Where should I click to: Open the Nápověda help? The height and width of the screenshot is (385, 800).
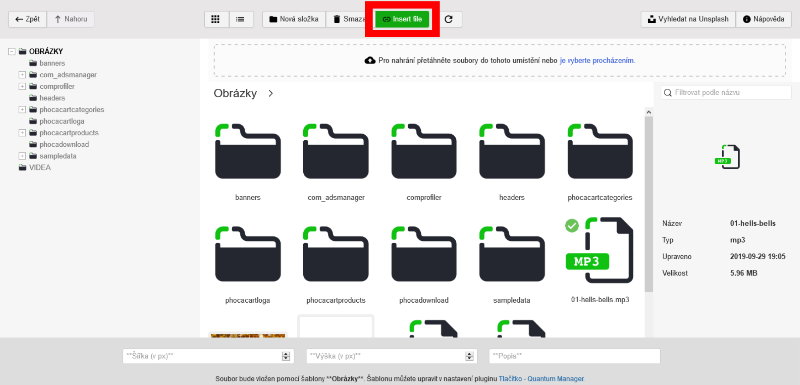(x=764, y=19)
